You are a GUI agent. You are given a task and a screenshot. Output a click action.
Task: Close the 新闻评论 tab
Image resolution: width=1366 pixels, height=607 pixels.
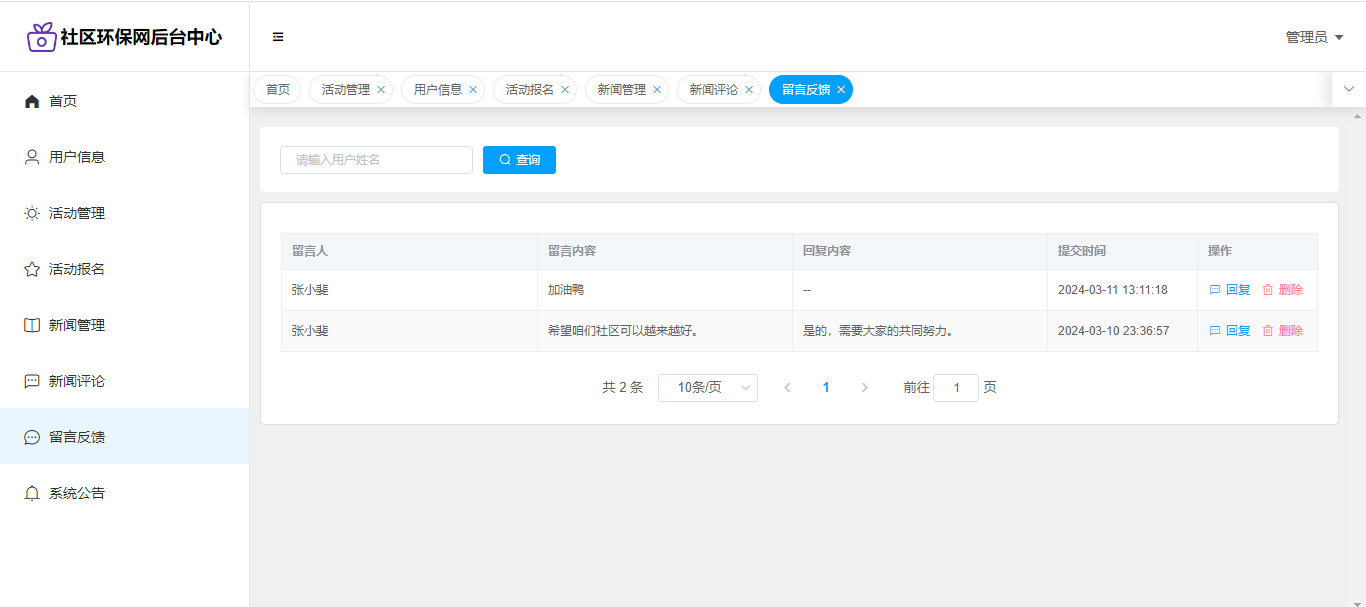749,90
